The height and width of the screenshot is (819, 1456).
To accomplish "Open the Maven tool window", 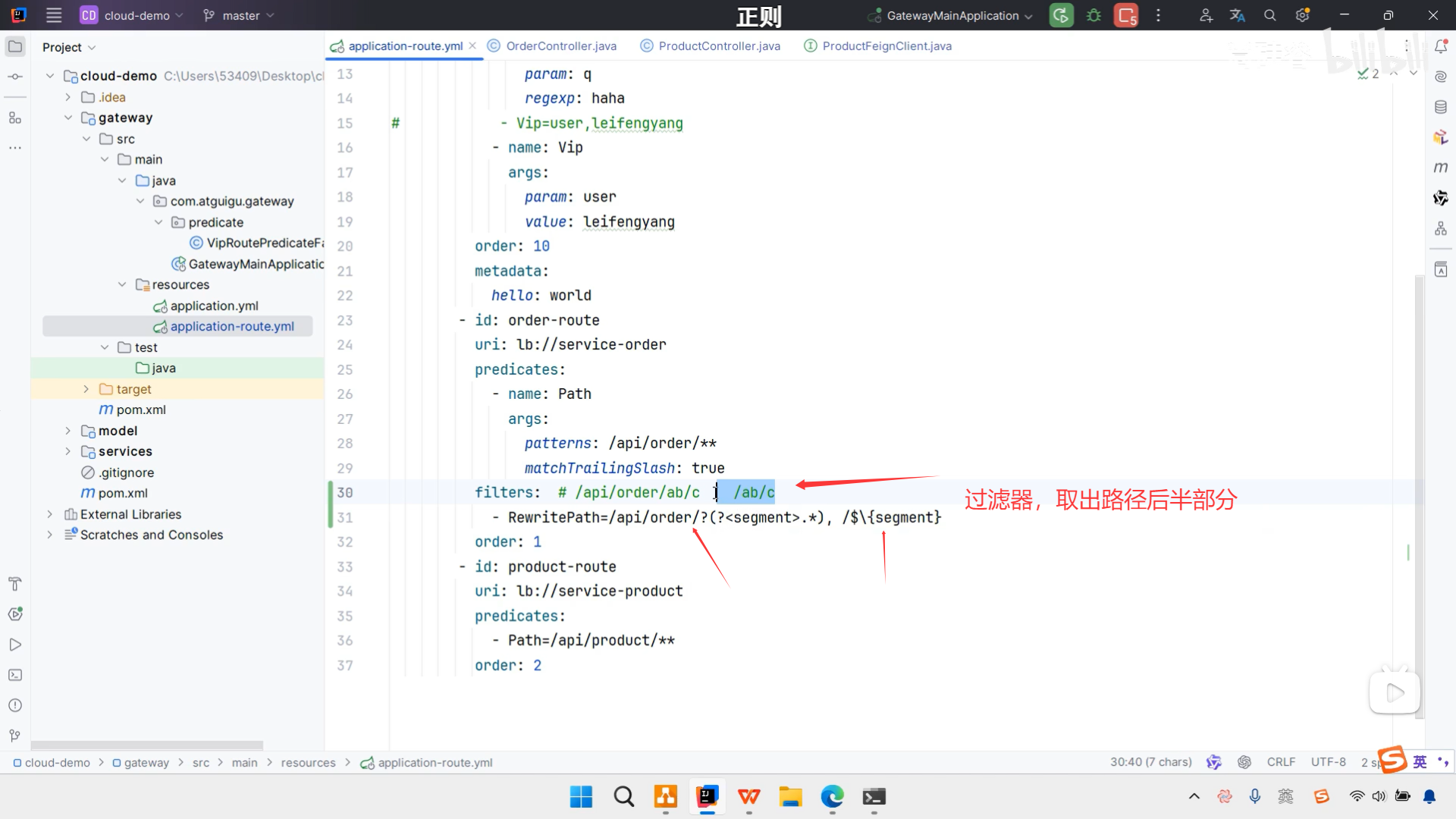I will (1441, 168).
